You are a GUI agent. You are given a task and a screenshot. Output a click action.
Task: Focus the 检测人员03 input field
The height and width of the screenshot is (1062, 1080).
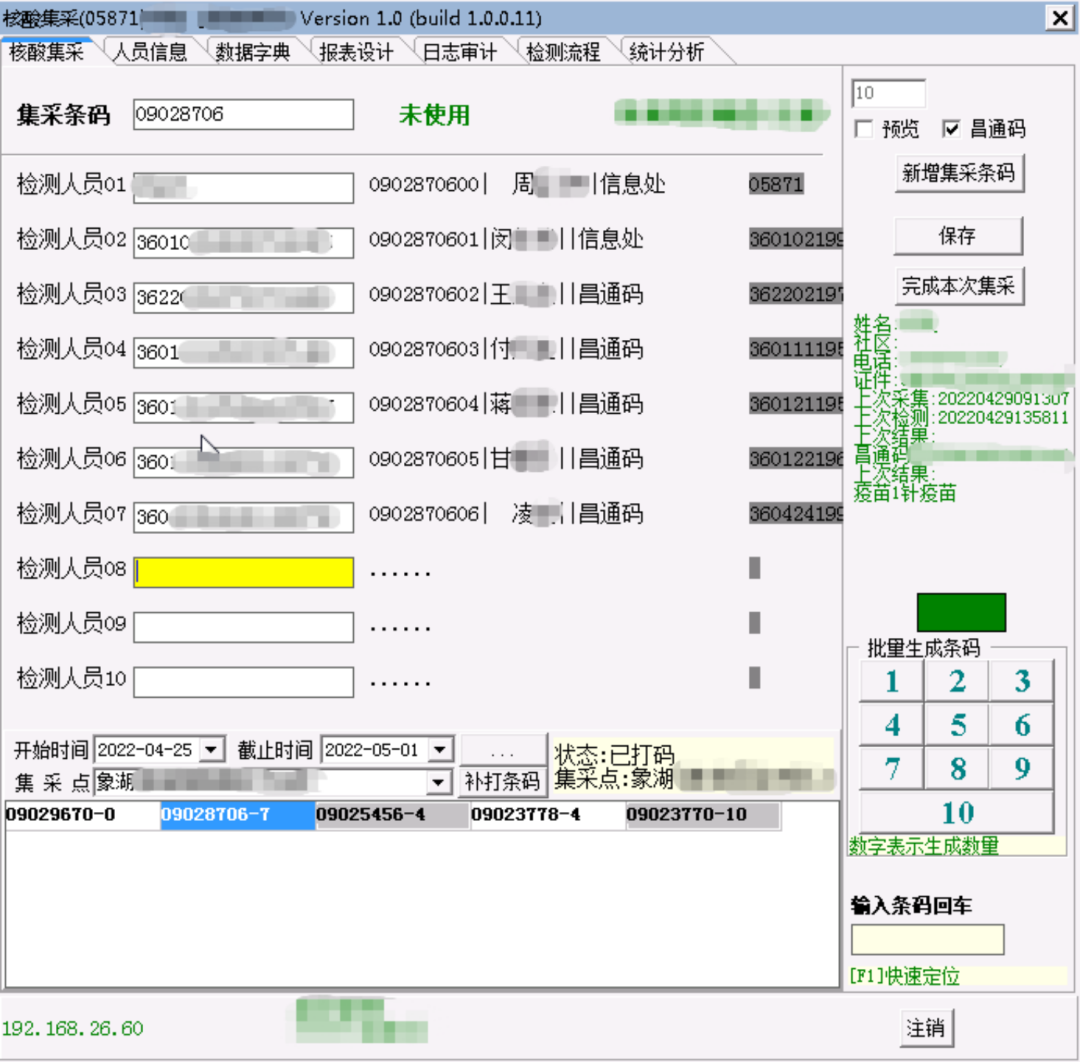coord(243,298)
